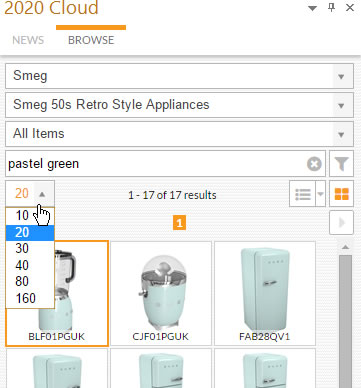Switch to orange grid thumbnail view
361x388 pixels.
click(341, 194)
